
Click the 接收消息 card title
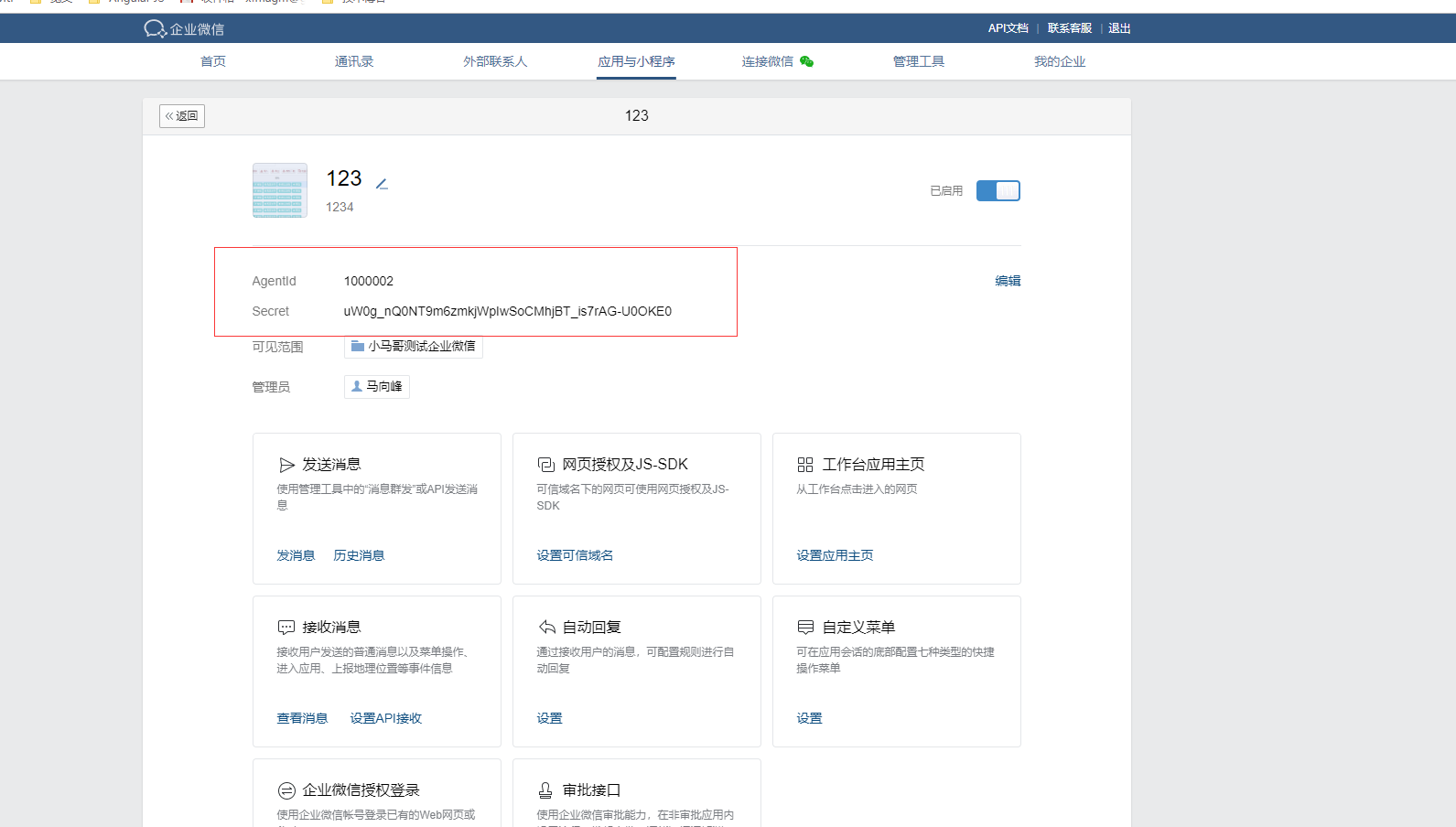pos(331,628)
